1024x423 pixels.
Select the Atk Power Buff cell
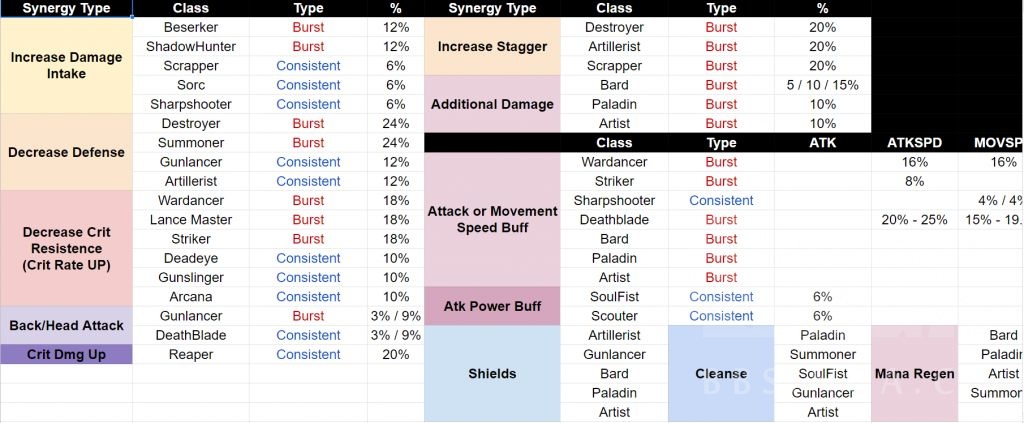(x=491, y=306)
